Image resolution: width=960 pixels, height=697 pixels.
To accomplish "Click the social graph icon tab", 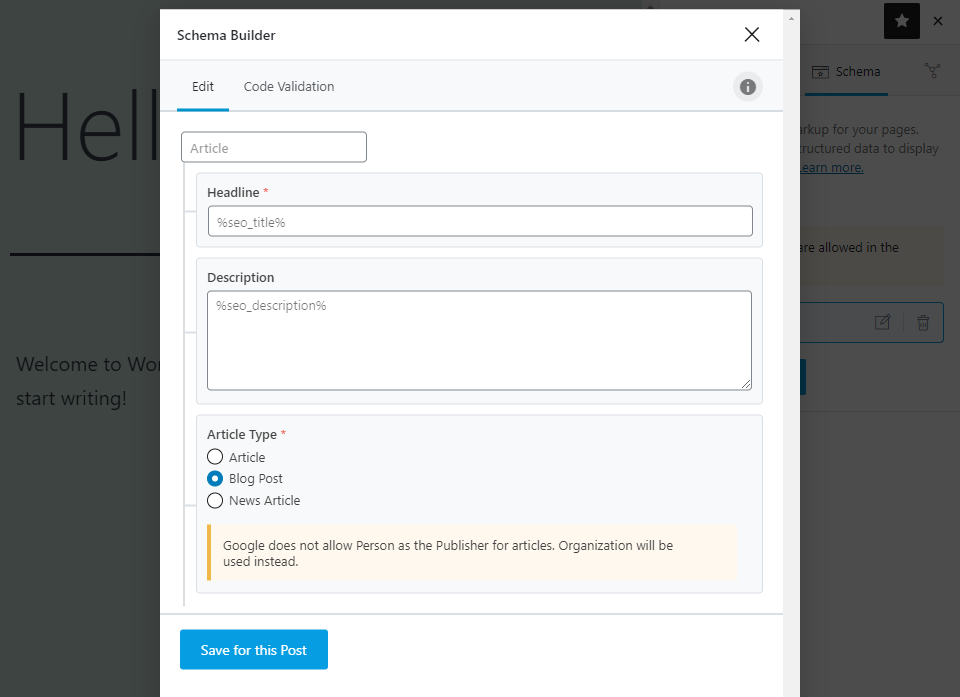I will 932,71.
